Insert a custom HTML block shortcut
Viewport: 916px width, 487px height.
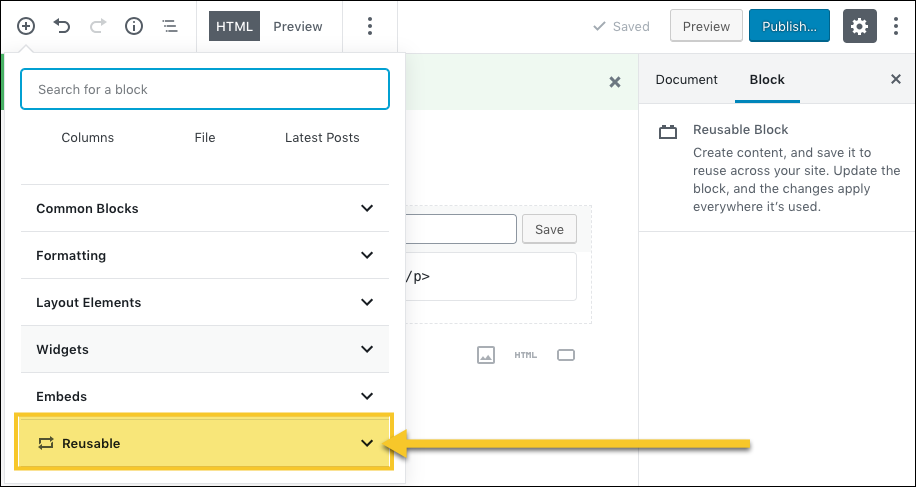click(x=525, y=355)
